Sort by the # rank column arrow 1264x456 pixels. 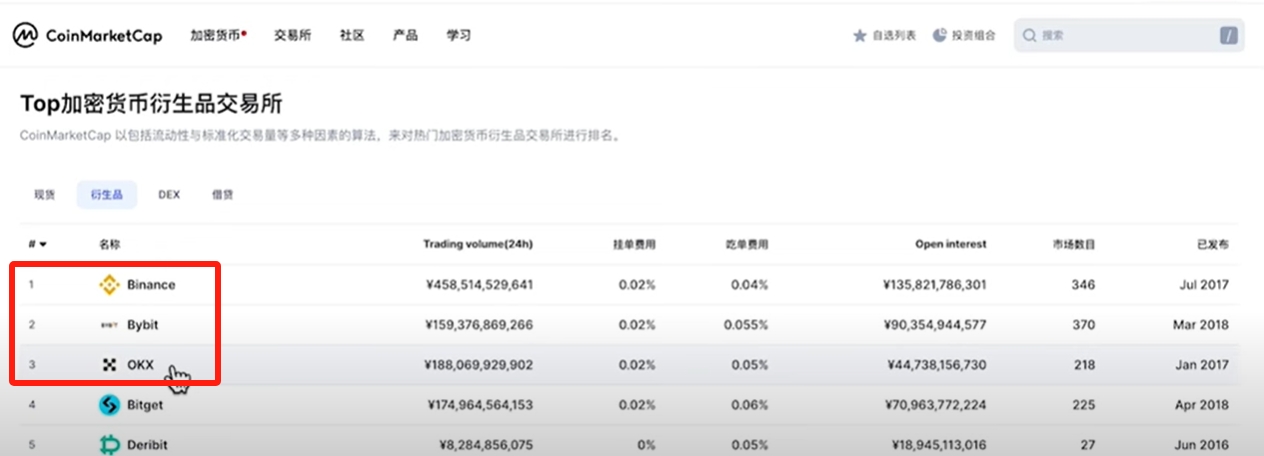(43, 244)
